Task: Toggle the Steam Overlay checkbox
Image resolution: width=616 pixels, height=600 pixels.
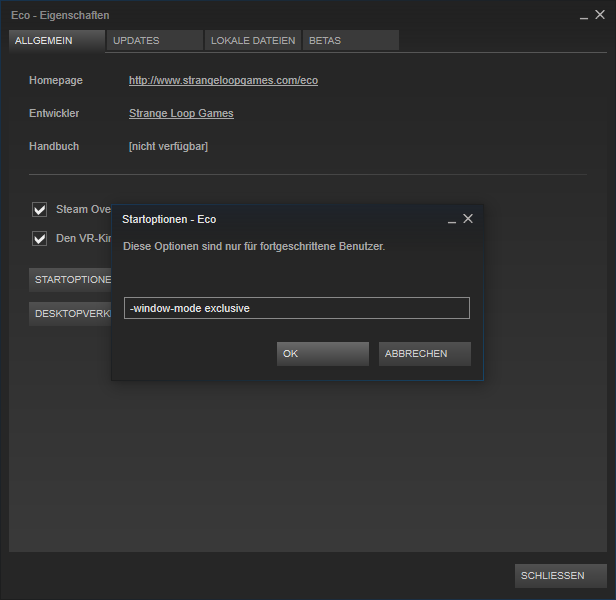Action: click(x=40, y=210)
